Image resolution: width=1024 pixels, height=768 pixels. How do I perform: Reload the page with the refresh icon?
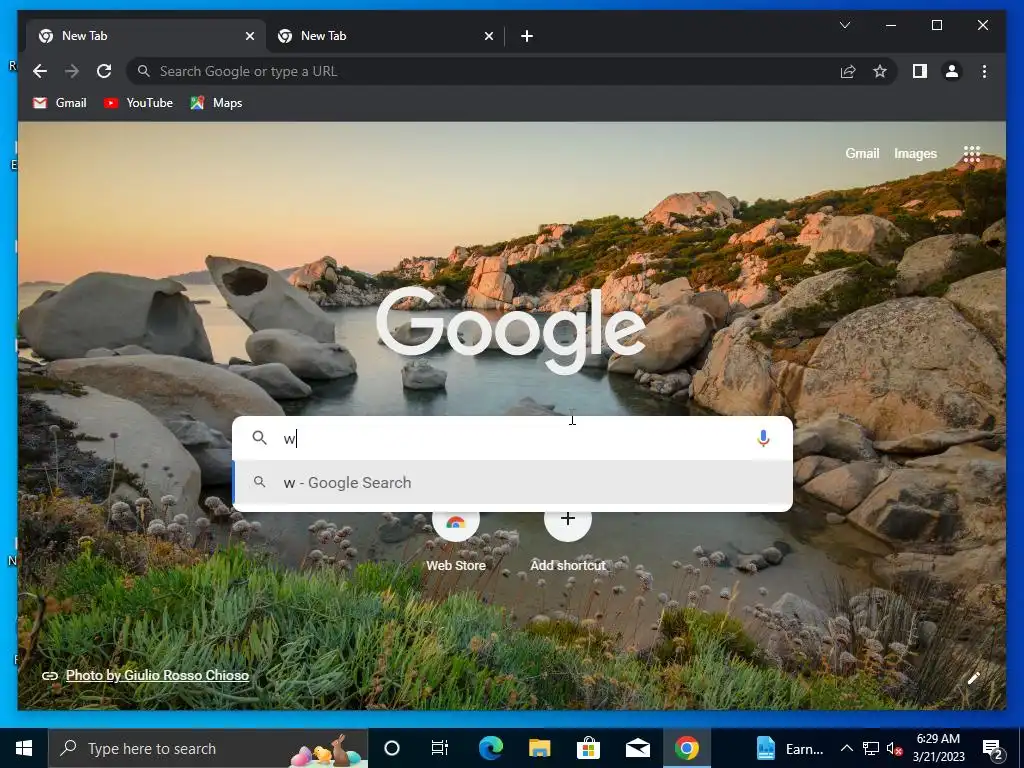(x=104, y=71)
